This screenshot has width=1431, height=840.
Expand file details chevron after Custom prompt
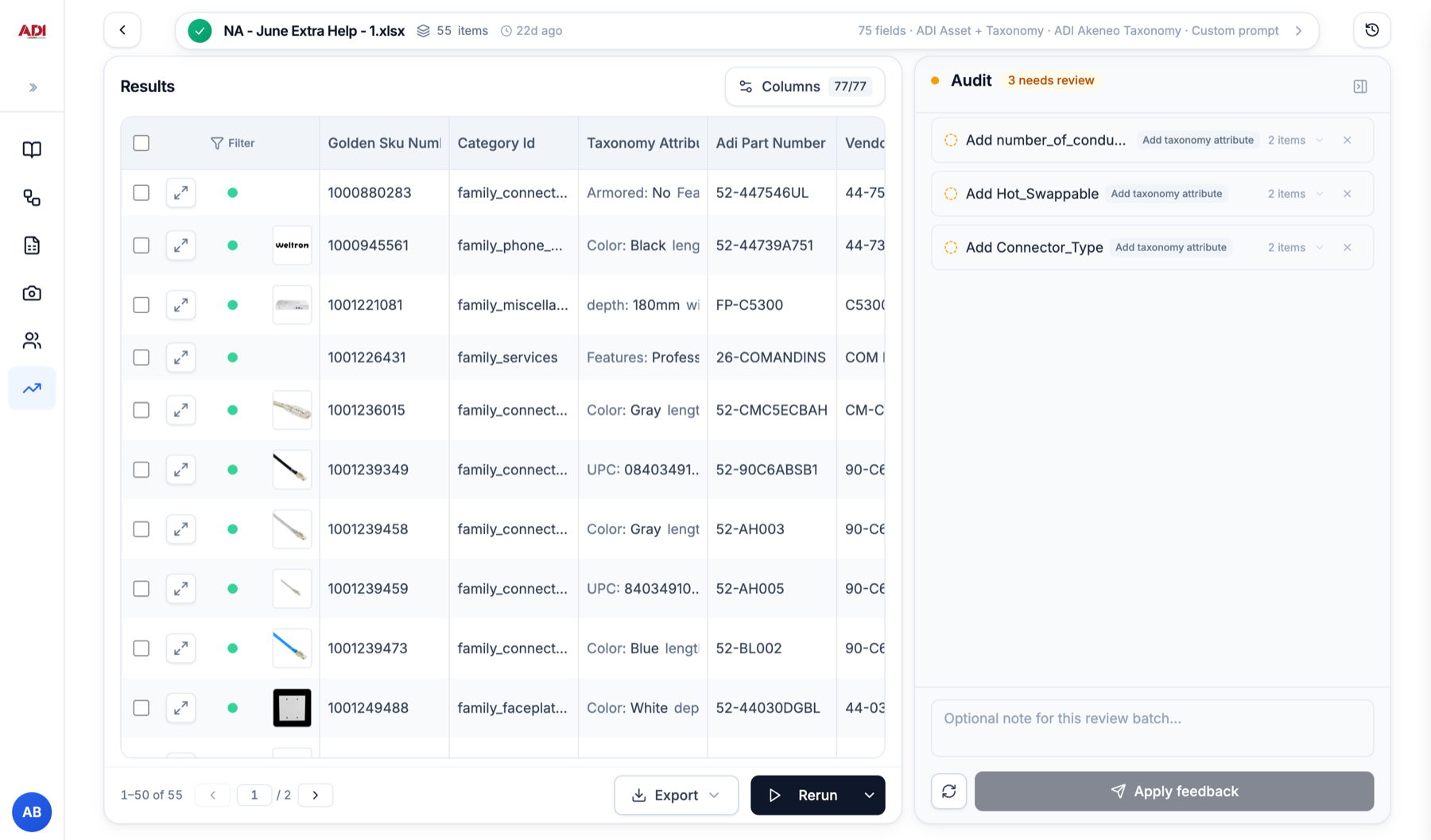click(x=1298, y=31)
